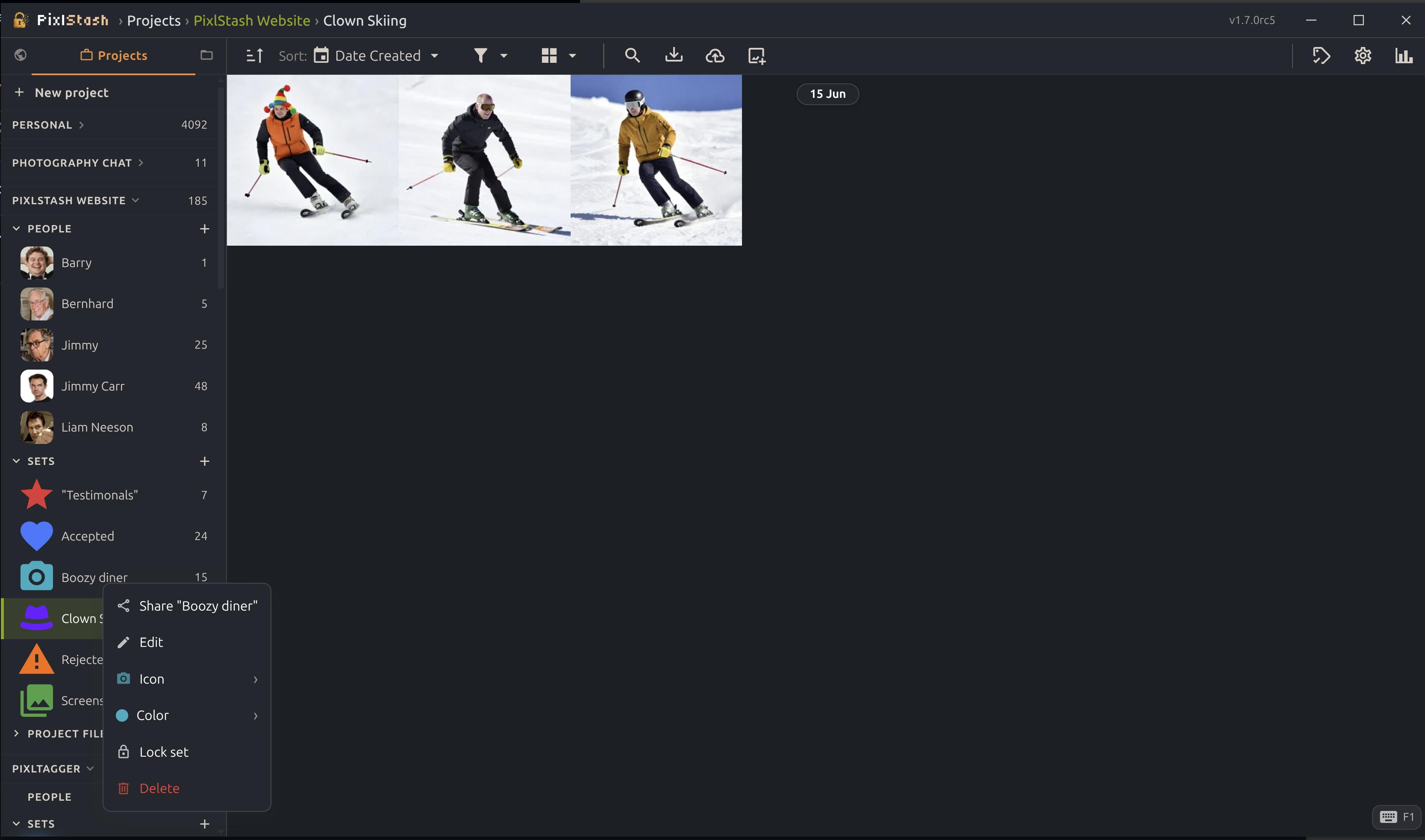Open the filter dropdown arrow

pos(504,56)
